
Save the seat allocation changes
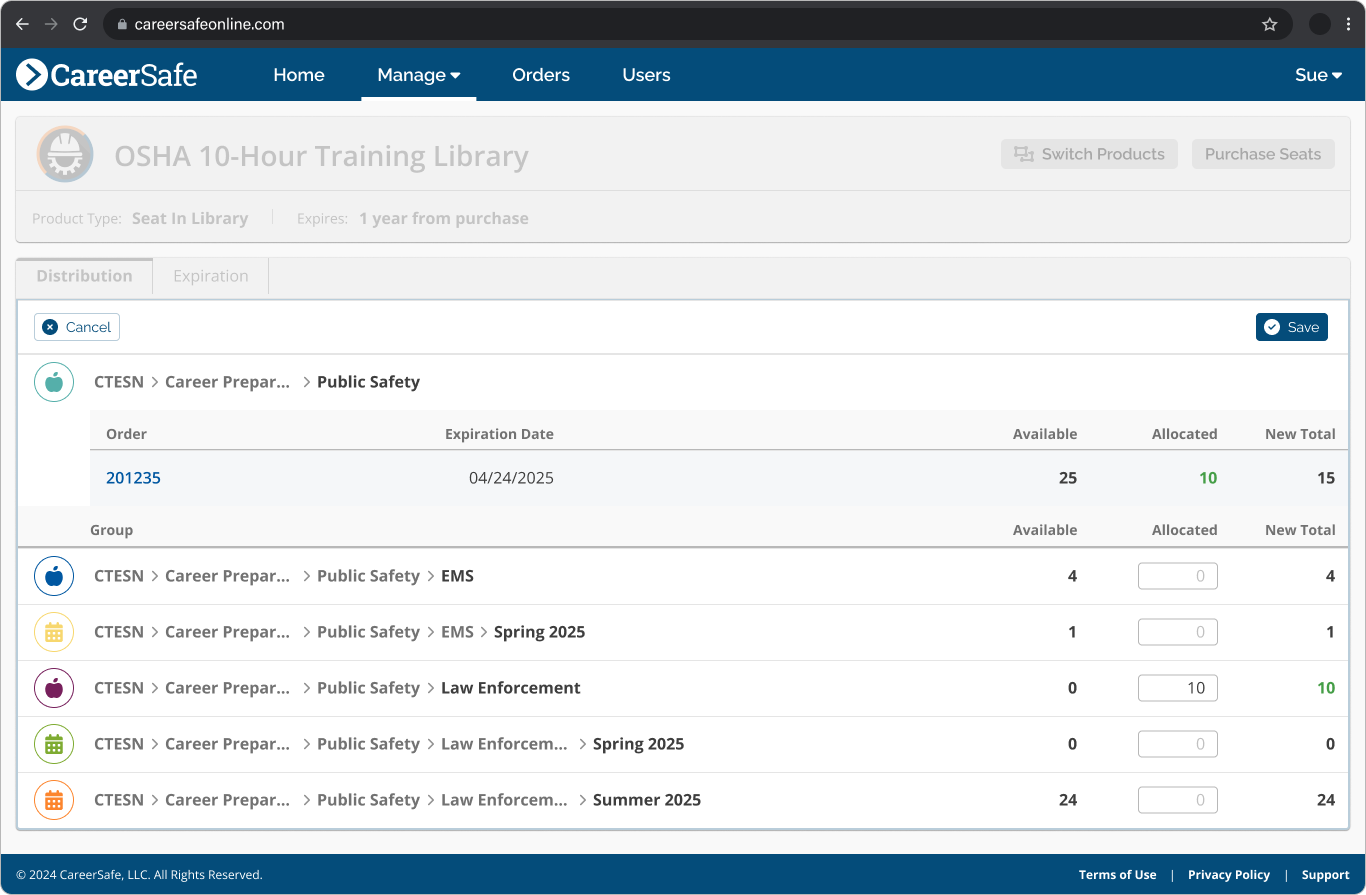point(1291,327)
